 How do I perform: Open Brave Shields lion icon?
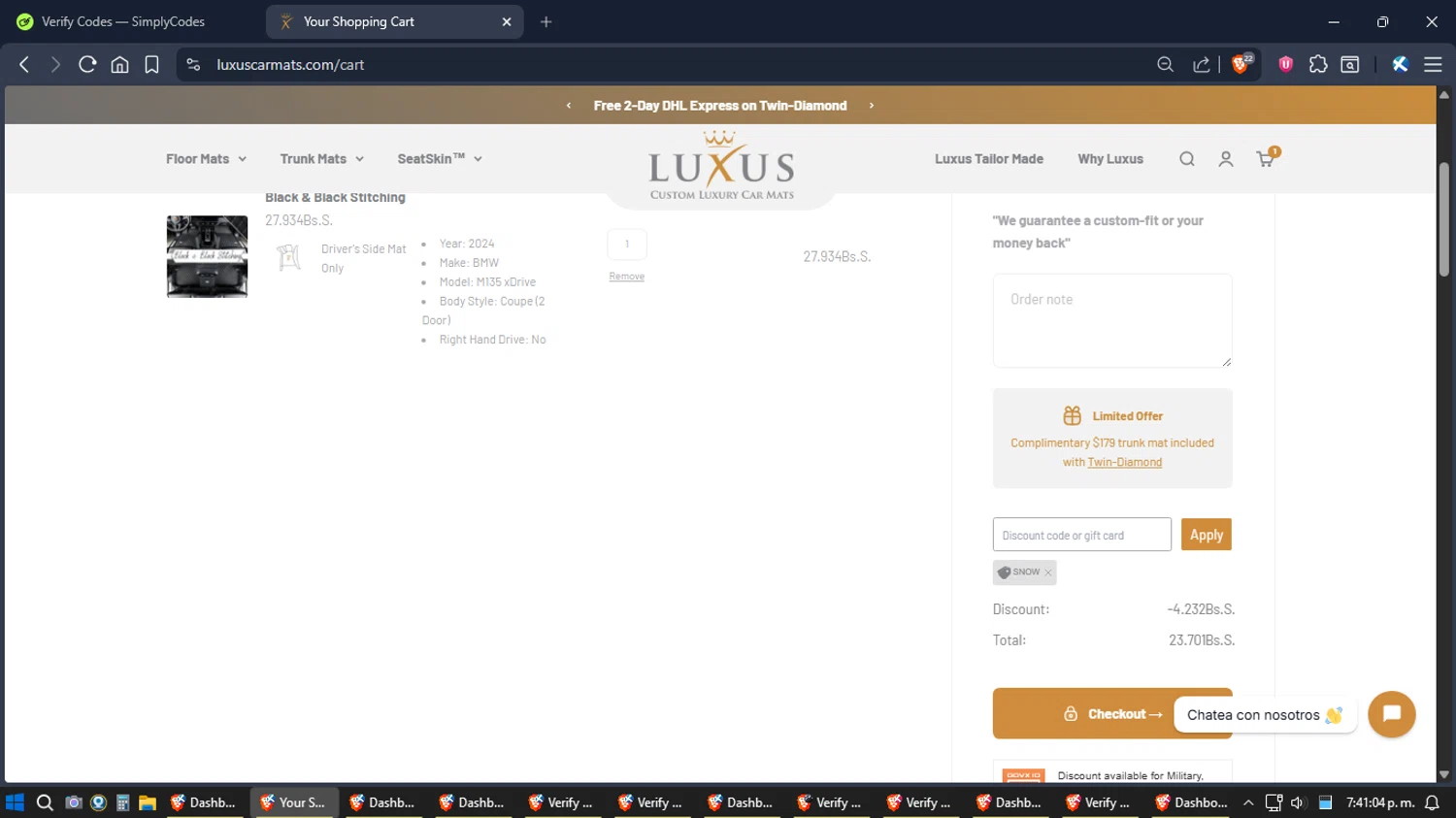(1241, 64)
